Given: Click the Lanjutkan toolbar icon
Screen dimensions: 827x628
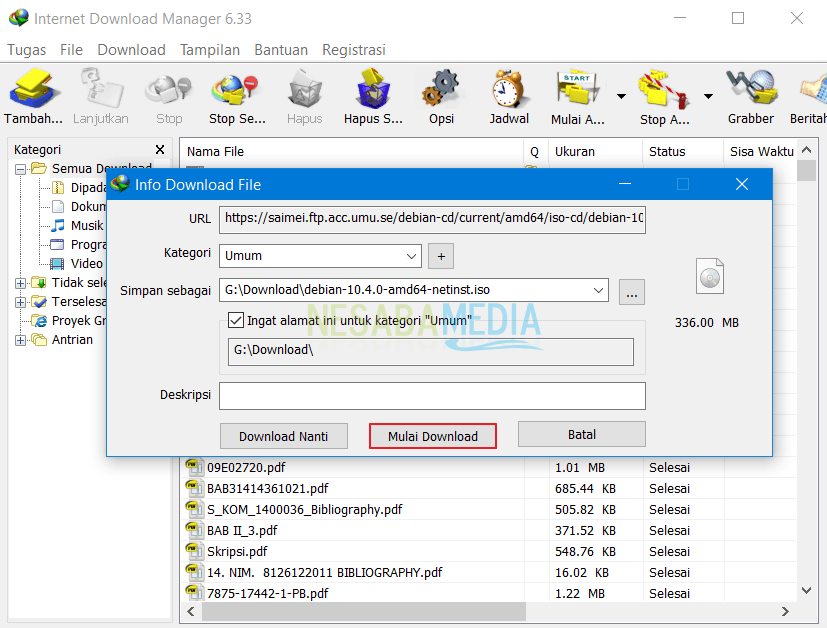Looking at the screenshot, I should coord(101,89).
